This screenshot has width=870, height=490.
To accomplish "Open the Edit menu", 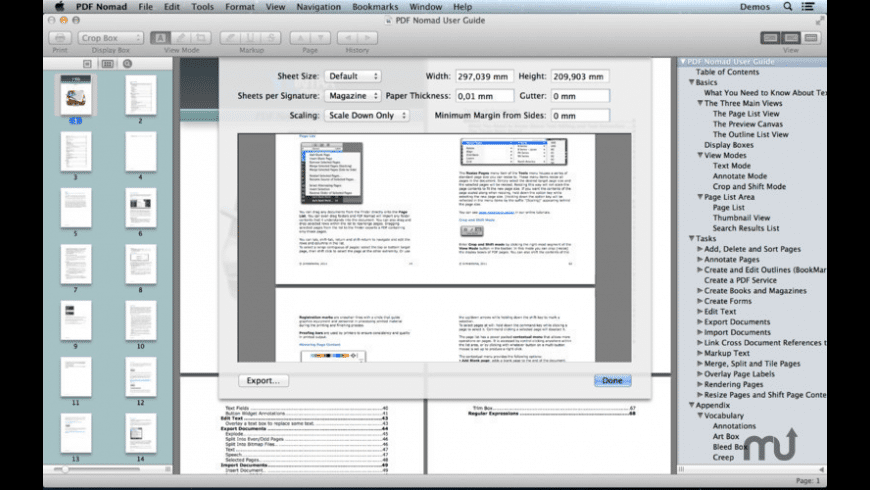I will (x=171, y=7).
